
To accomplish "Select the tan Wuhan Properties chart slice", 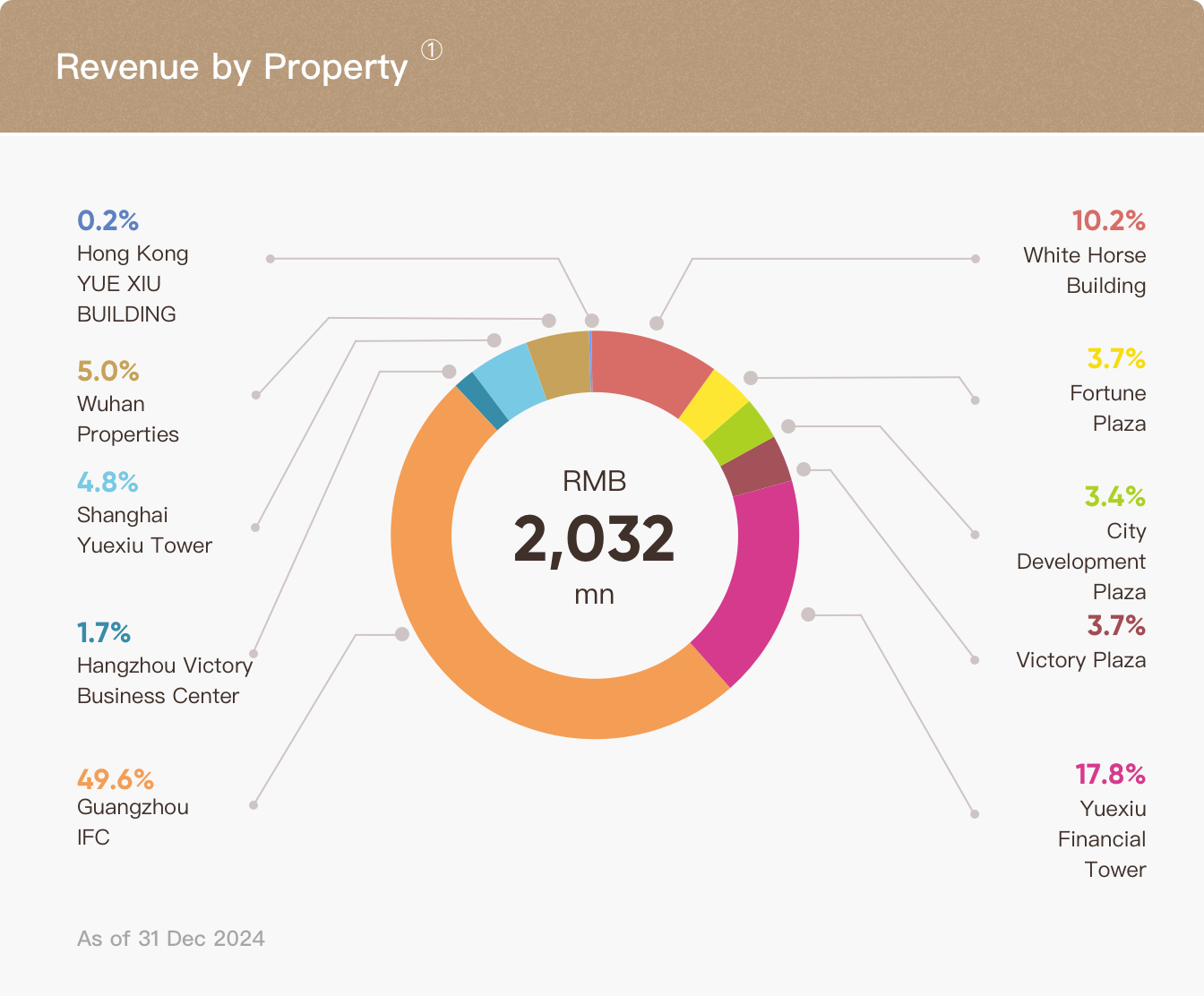I will (x=560, y=365).
